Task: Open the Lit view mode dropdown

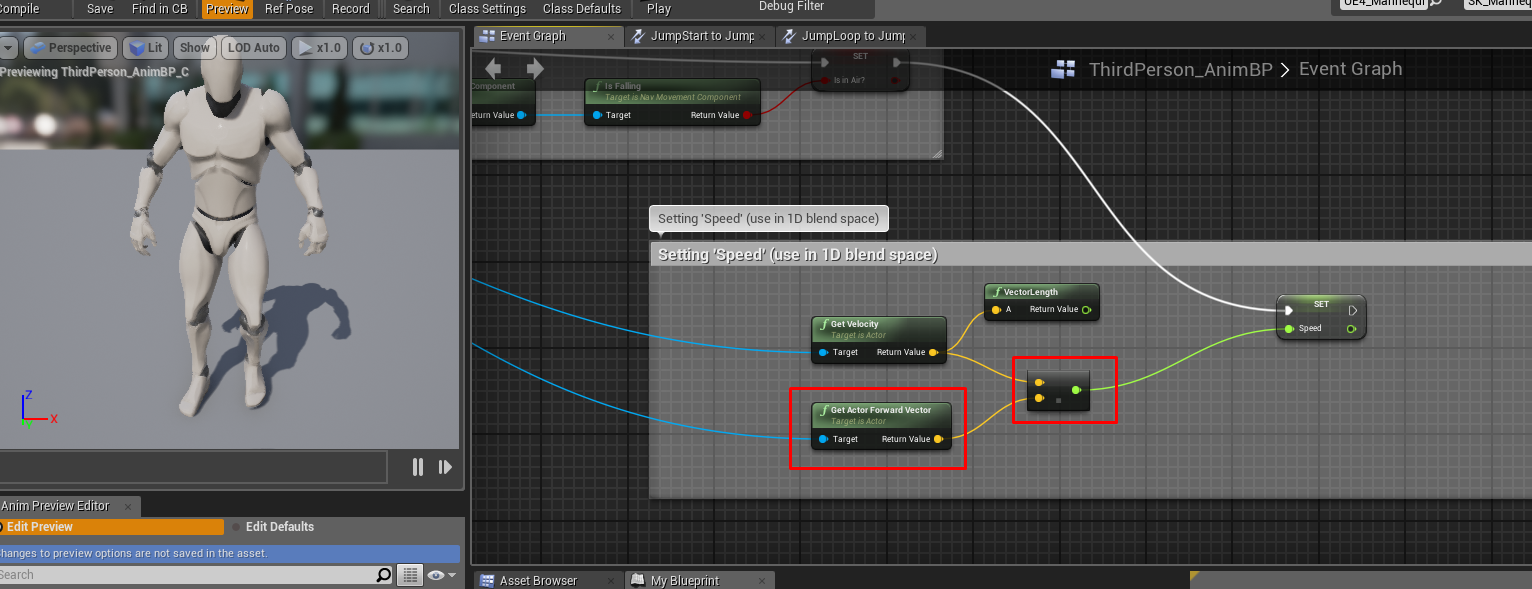Action: tap(146, 48)
